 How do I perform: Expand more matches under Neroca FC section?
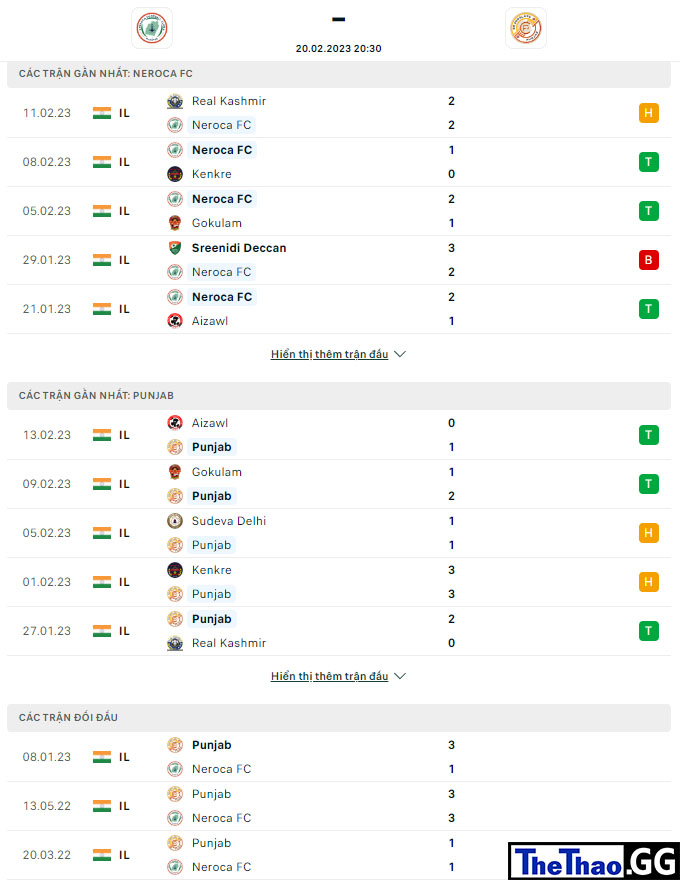[329, 354]
